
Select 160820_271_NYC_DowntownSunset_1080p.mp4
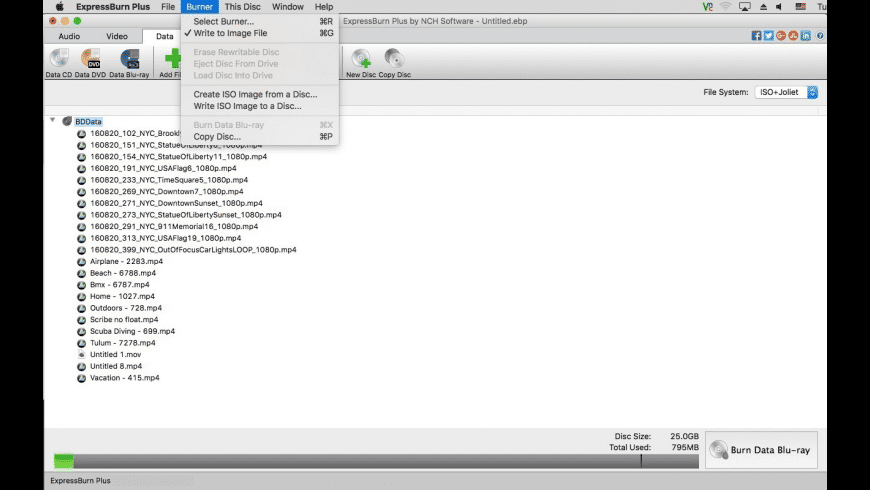tap(176, 203)
